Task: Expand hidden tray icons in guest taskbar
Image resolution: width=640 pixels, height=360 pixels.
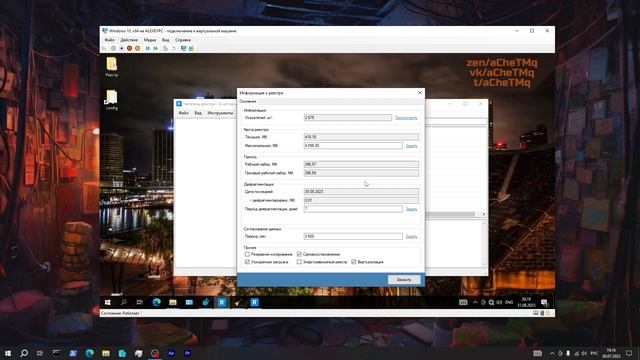Action: point(475,302)
